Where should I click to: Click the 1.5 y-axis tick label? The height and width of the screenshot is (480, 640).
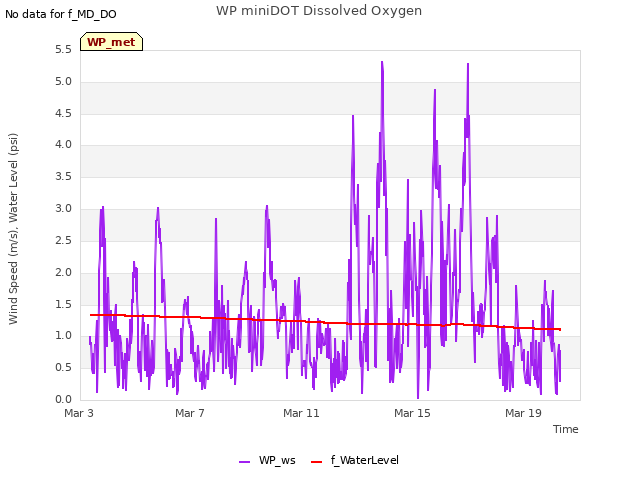click(x=63, y=304)
